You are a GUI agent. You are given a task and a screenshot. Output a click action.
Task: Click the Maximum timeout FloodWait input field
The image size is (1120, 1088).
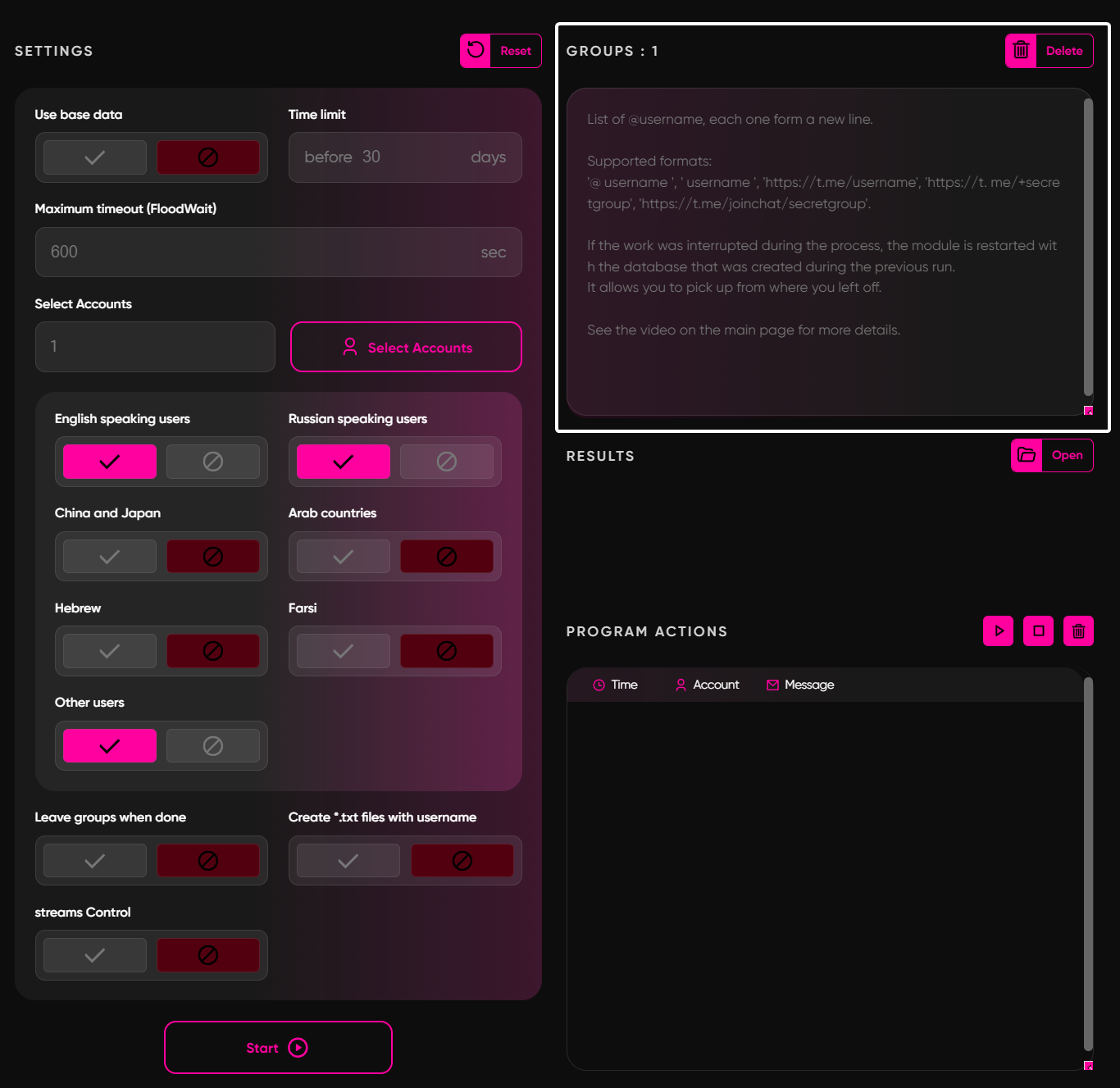262,252
